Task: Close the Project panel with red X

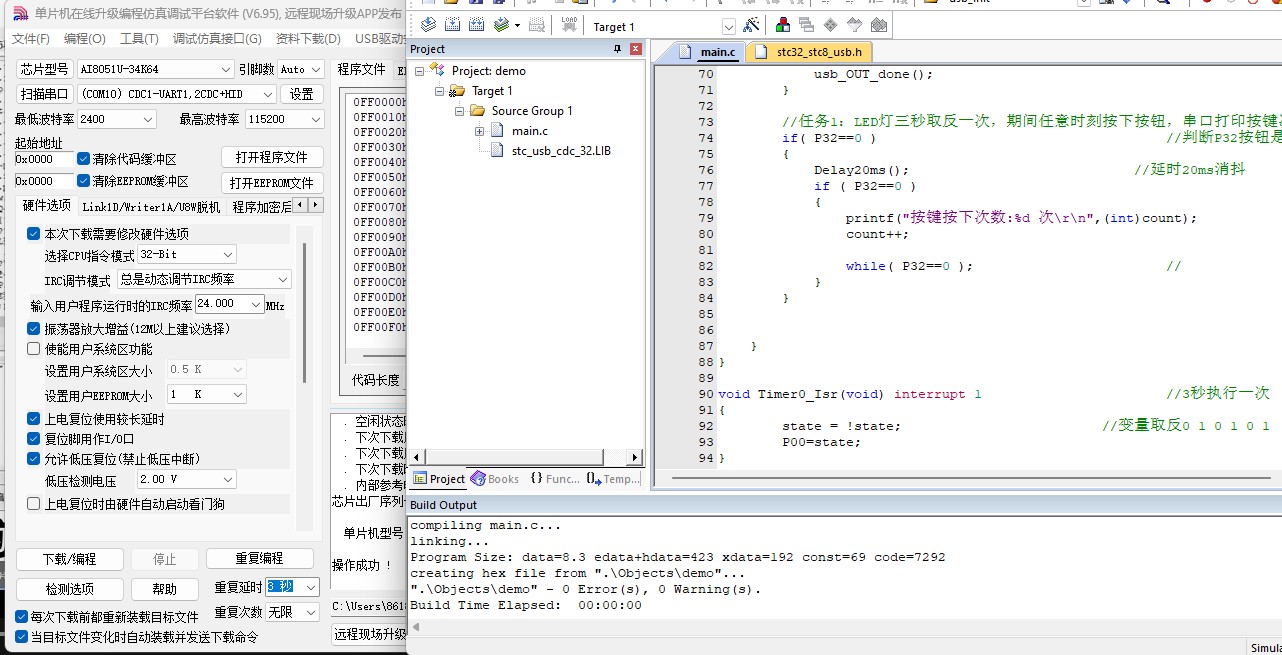Action: click(634, 49)
